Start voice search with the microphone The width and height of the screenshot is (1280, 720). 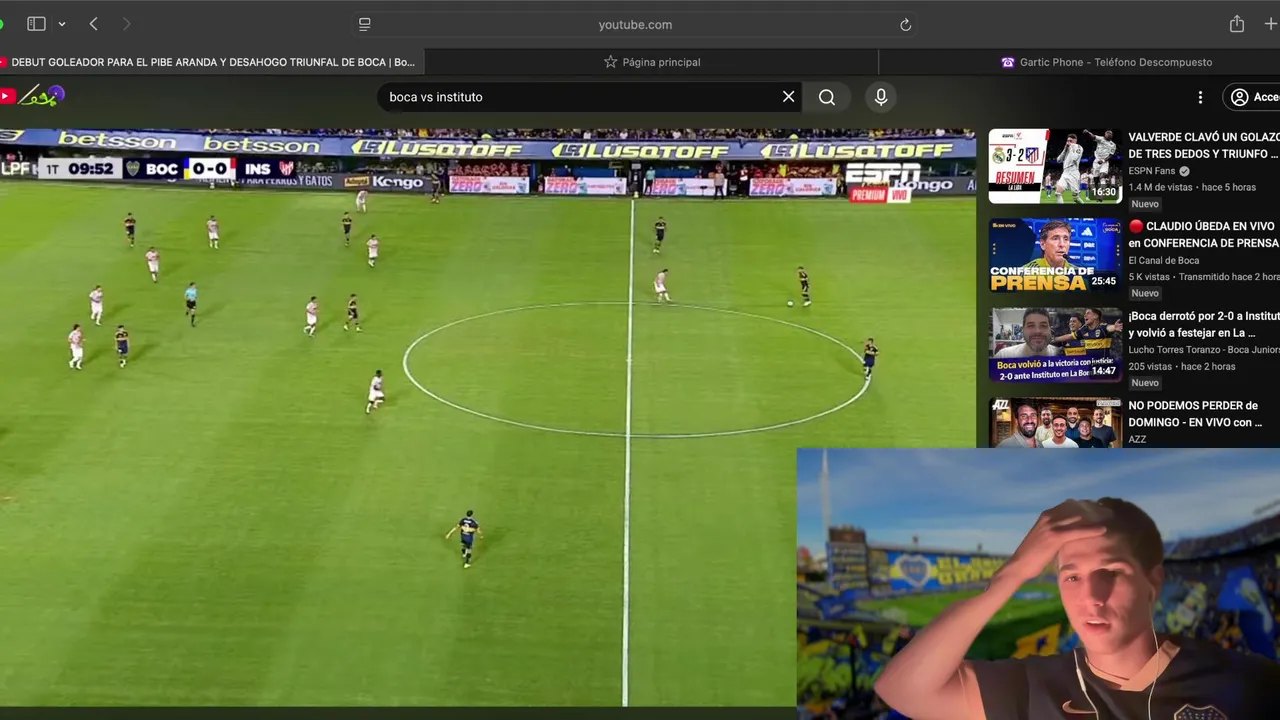pos(881,97)
